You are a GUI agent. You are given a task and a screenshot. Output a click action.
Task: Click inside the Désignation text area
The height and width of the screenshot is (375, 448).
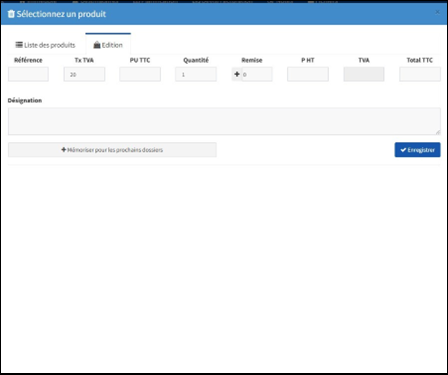point(224,121)
